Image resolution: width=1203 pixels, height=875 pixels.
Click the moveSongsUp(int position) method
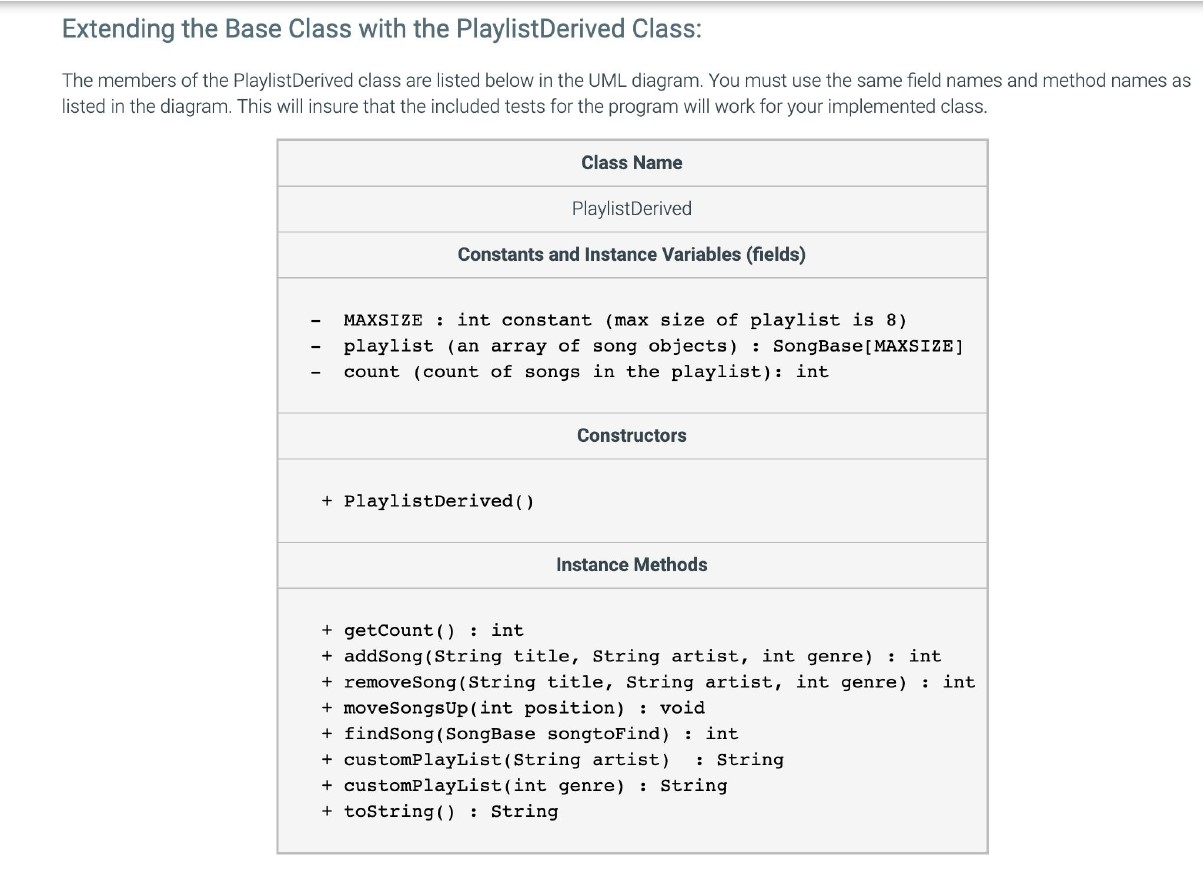[x=524, y=708]
